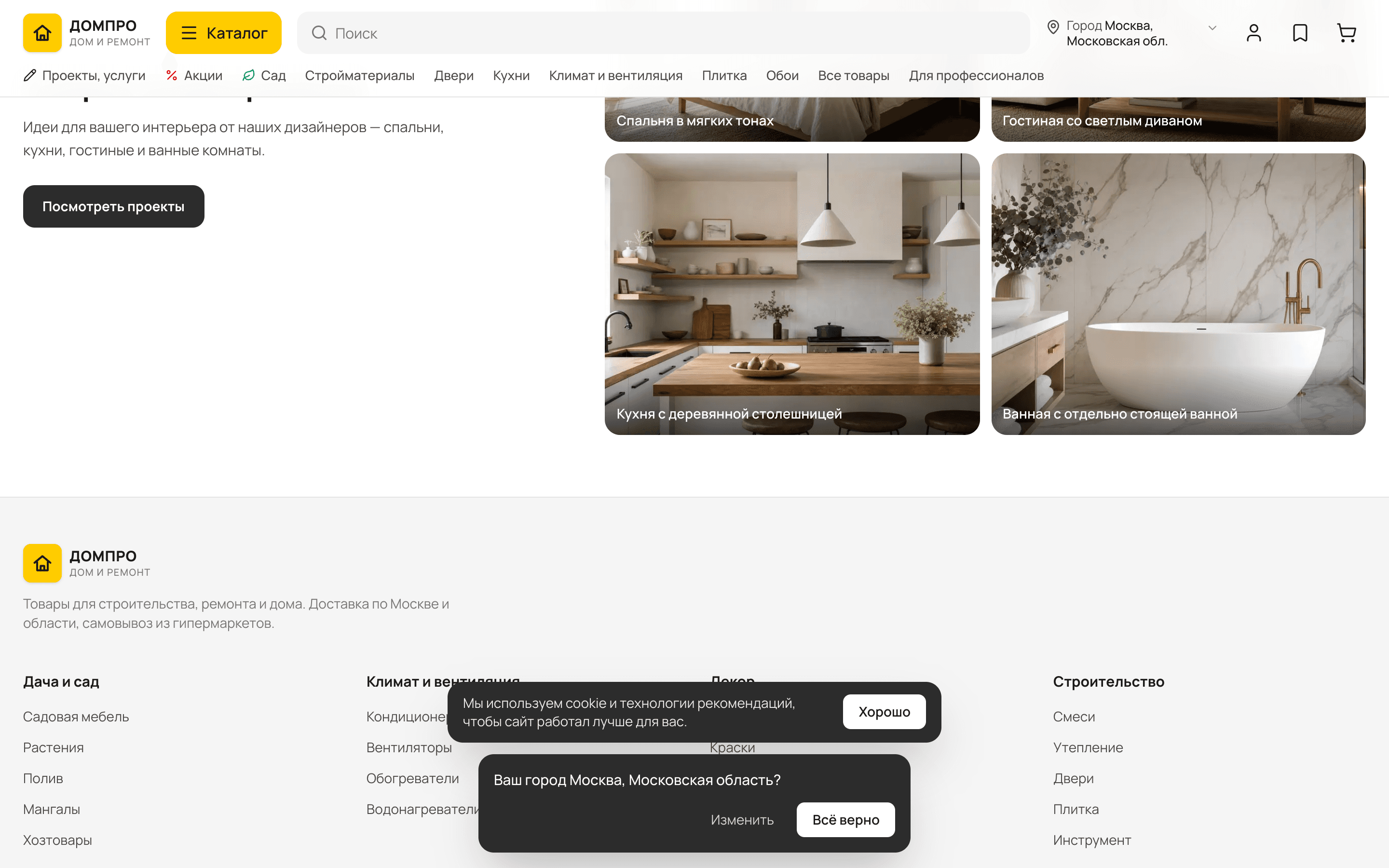1389x868 pixels.
Task: Click the Посмотреть проекты button
Action: pyautogui.click(x=114, y=206)
